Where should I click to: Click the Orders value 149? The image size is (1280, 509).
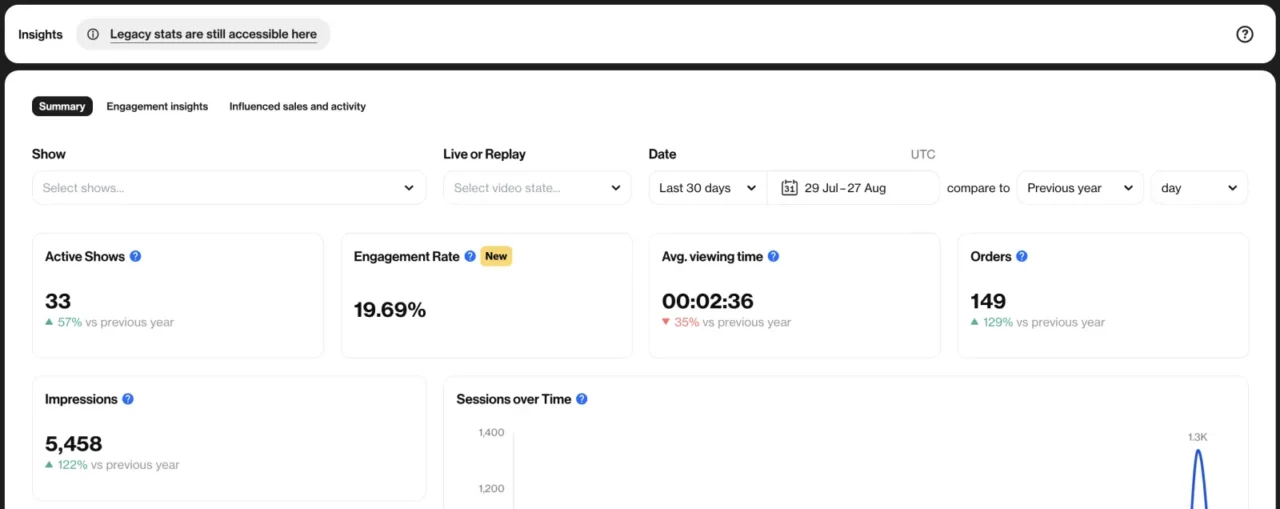988,301
